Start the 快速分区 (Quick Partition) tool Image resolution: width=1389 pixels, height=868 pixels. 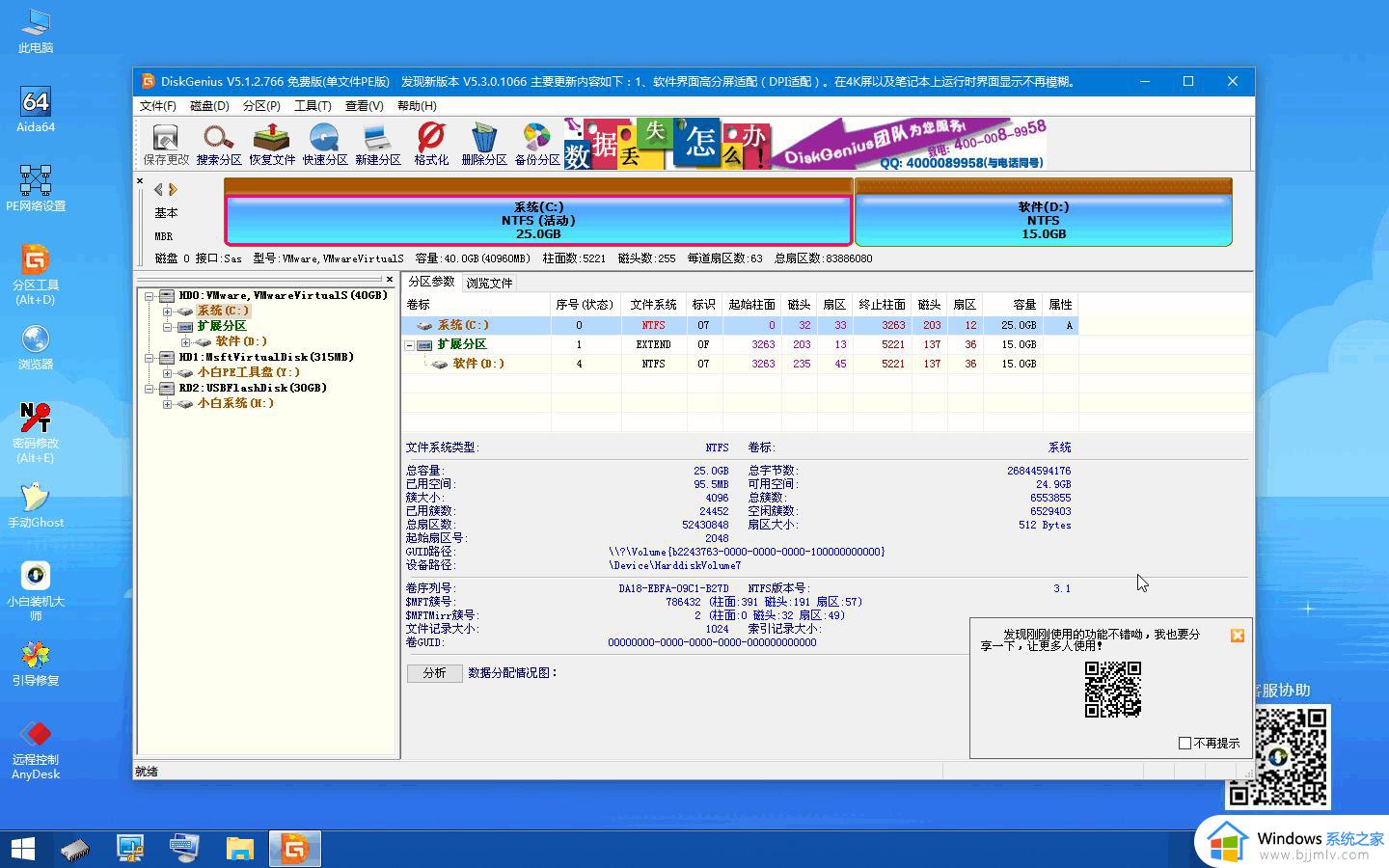tap(325, 145)
